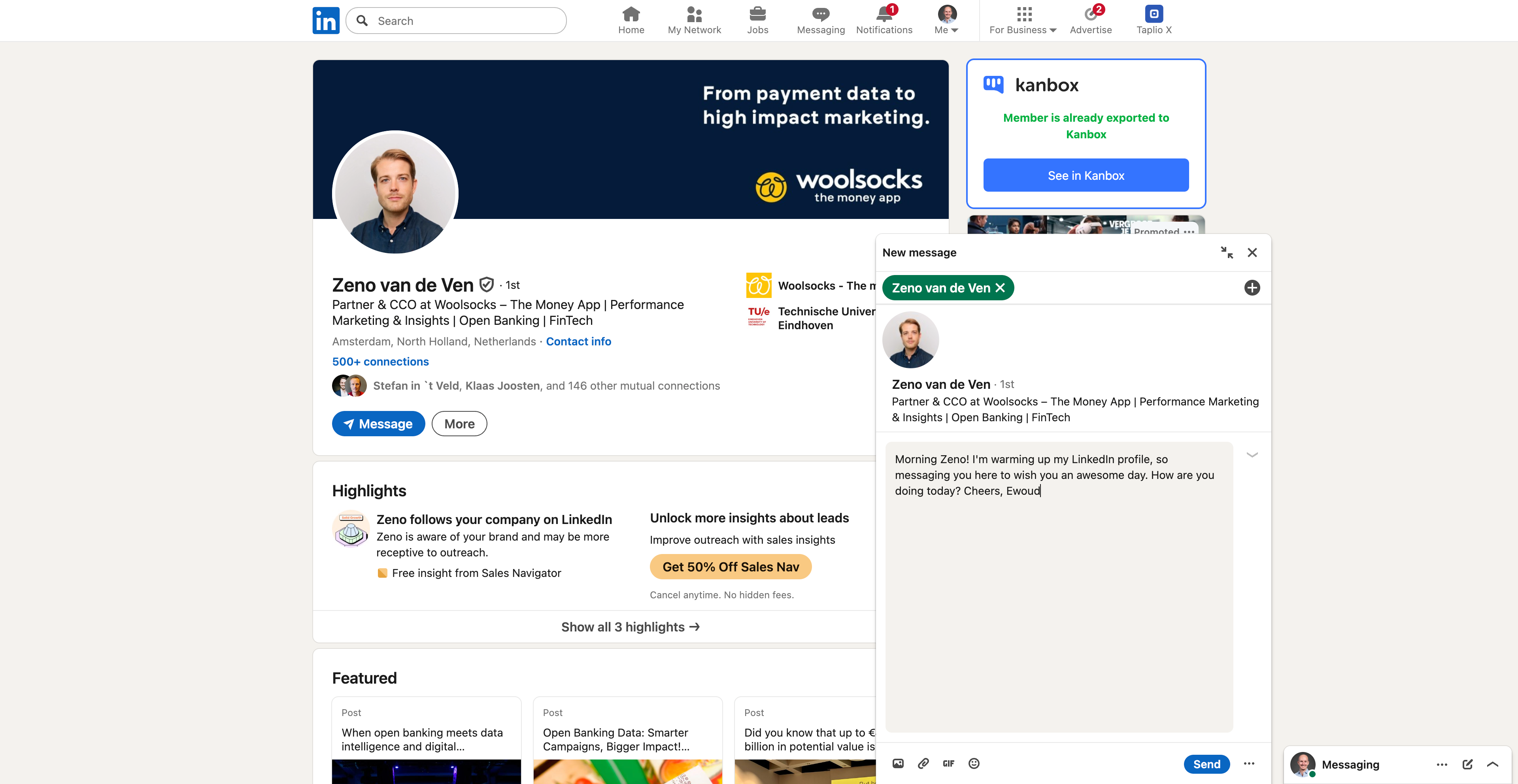Click Get 50% Off Sales Nav
Image resolution: width=1518 pixels, height=784 pixels.
(x=730, y=567)
